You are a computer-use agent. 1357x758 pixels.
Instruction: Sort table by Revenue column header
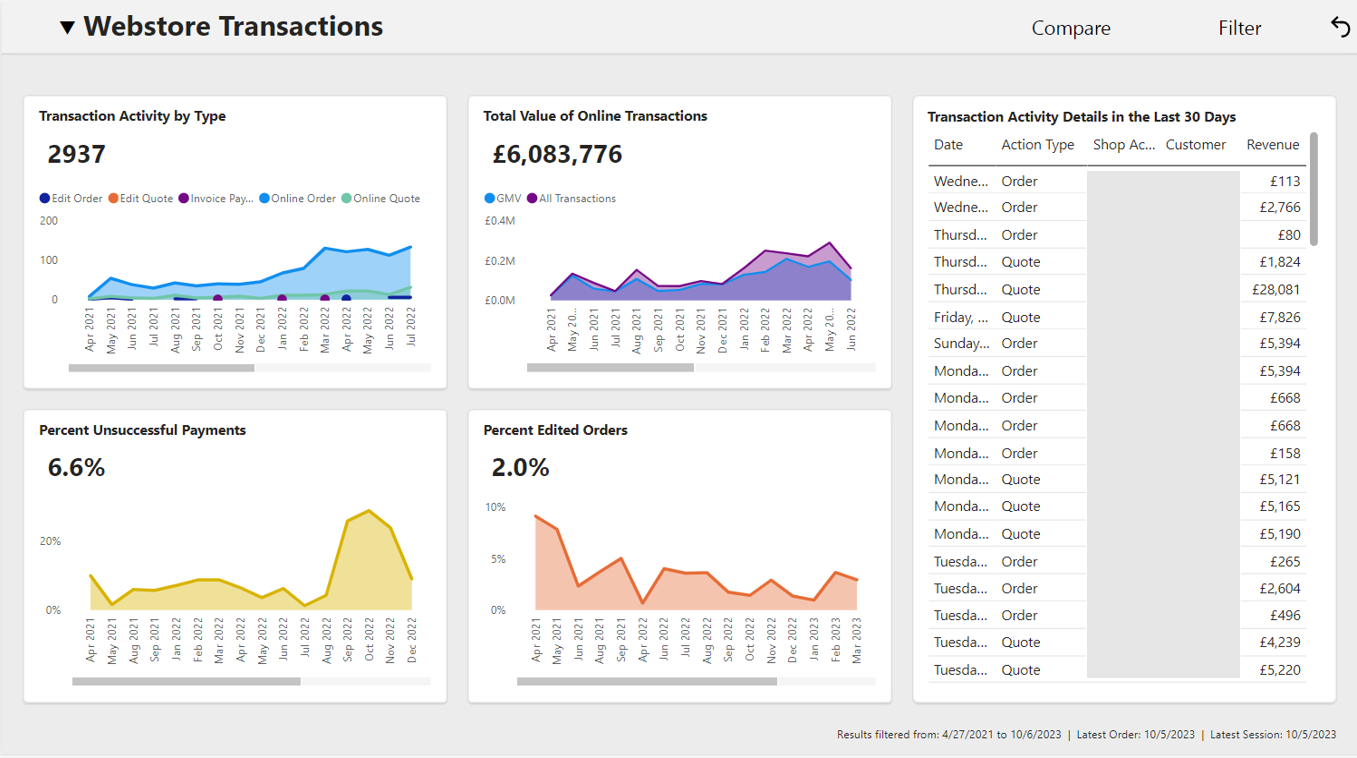(1272, 145)
